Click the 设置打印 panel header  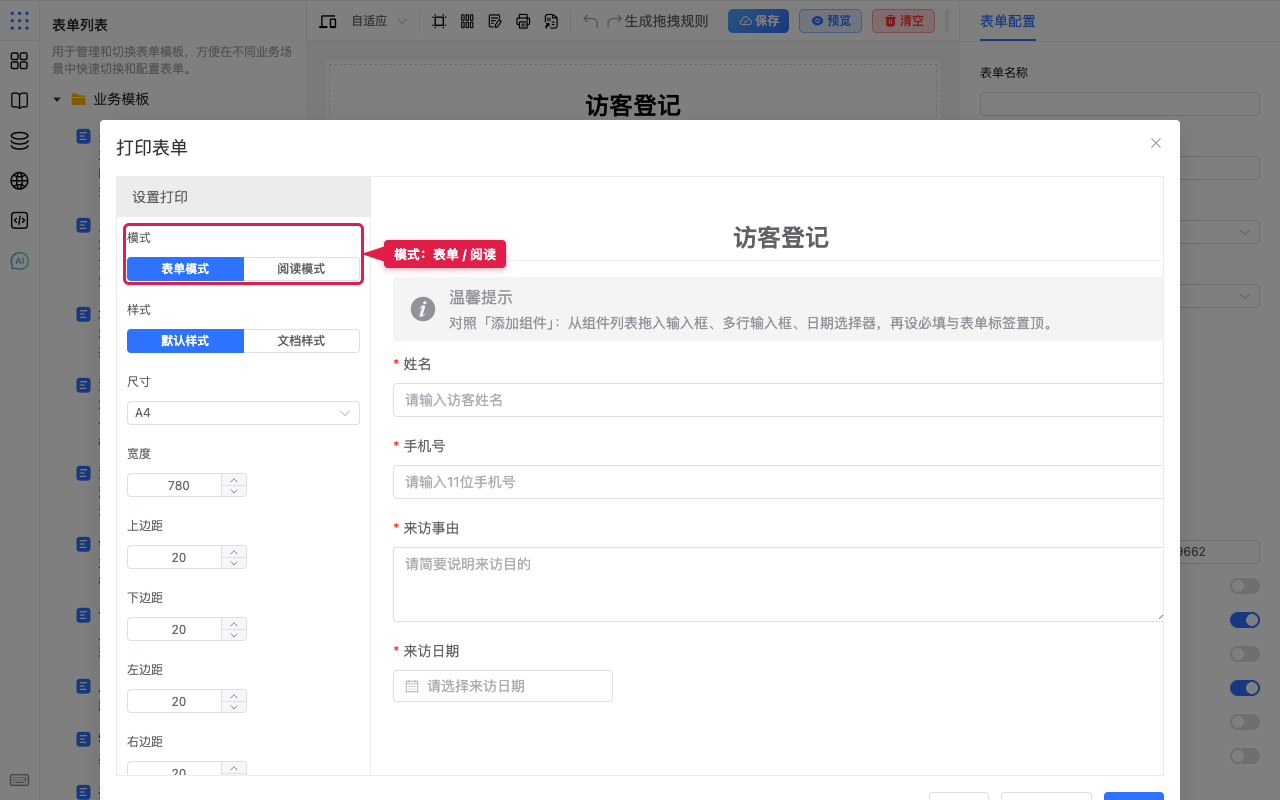click(x=243, y=197)
